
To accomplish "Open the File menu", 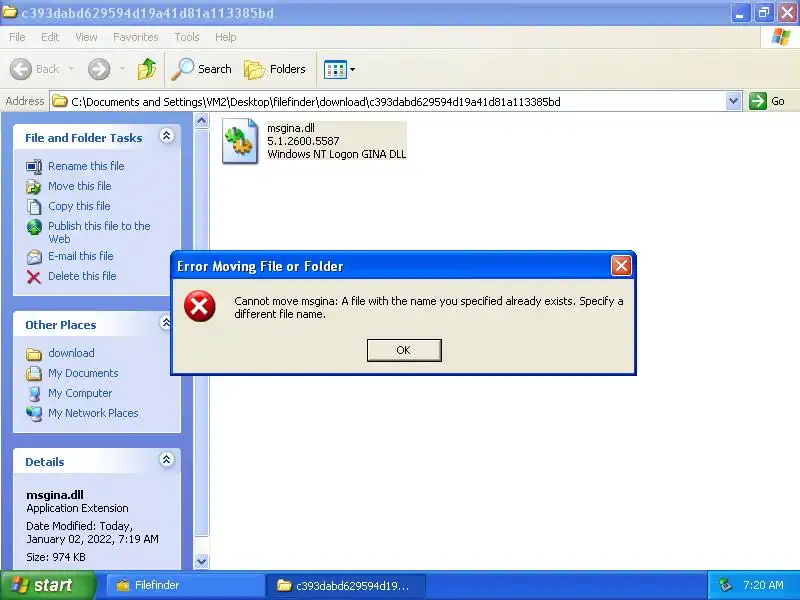I will 17,37.
